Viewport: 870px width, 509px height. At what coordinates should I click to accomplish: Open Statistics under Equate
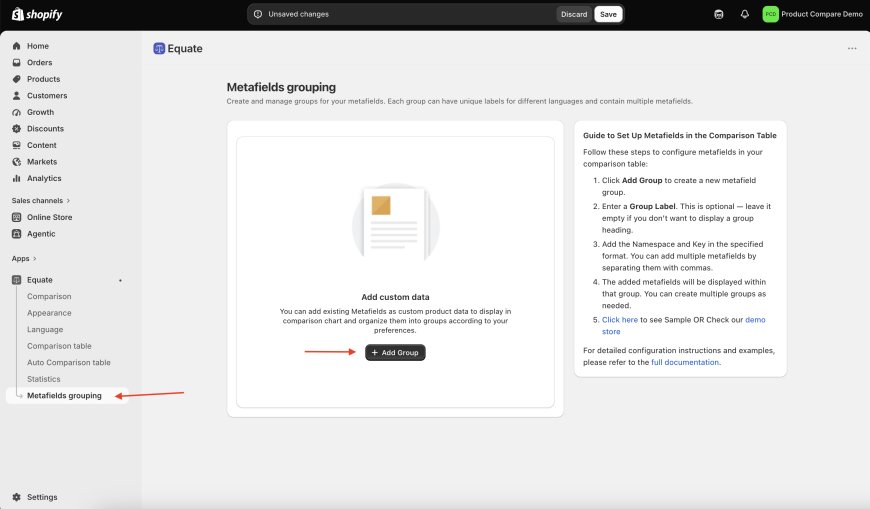44,379
